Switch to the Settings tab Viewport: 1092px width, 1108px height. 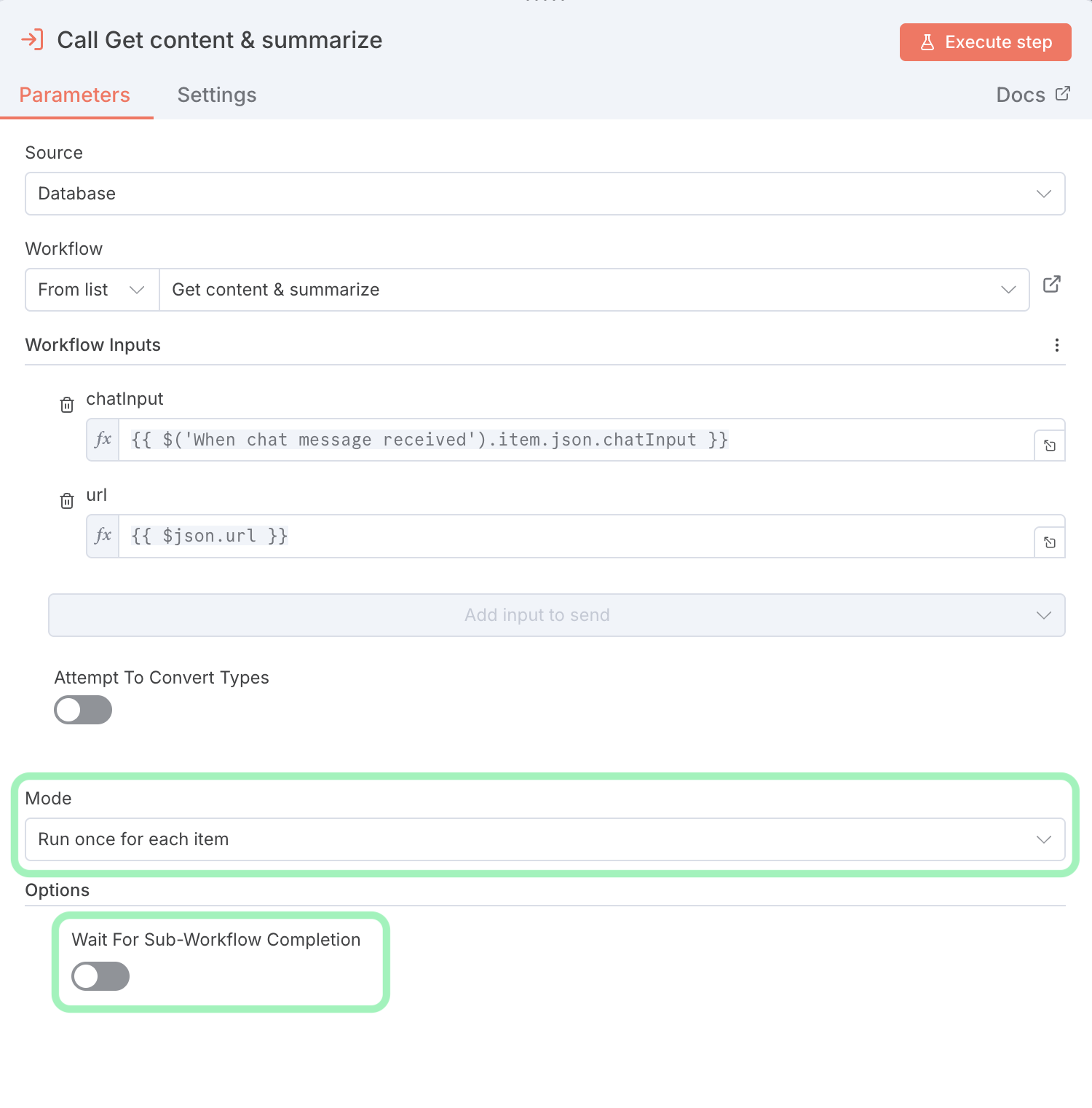pos(217,95)
